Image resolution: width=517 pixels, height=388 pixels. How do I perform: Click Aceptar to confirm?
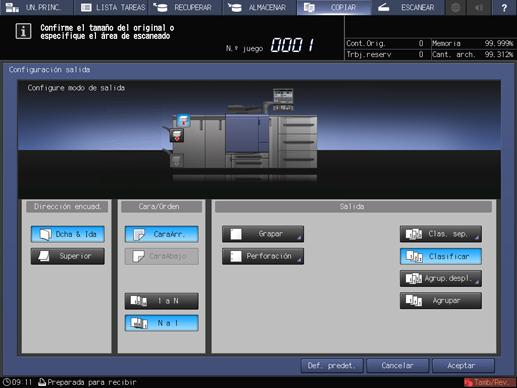tap(463, 366)
